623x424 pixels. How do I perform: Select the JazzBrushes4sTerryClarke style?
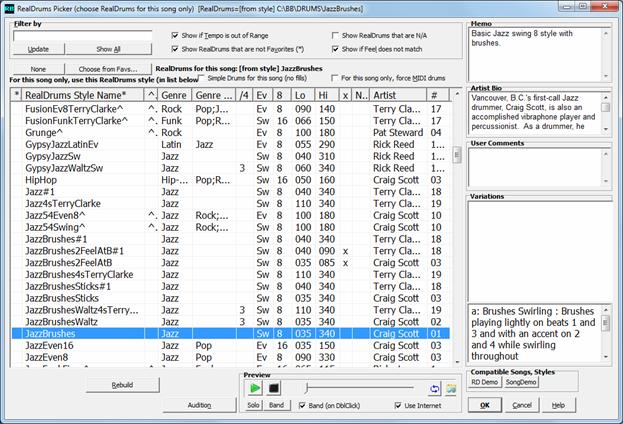tap(230, 275)
